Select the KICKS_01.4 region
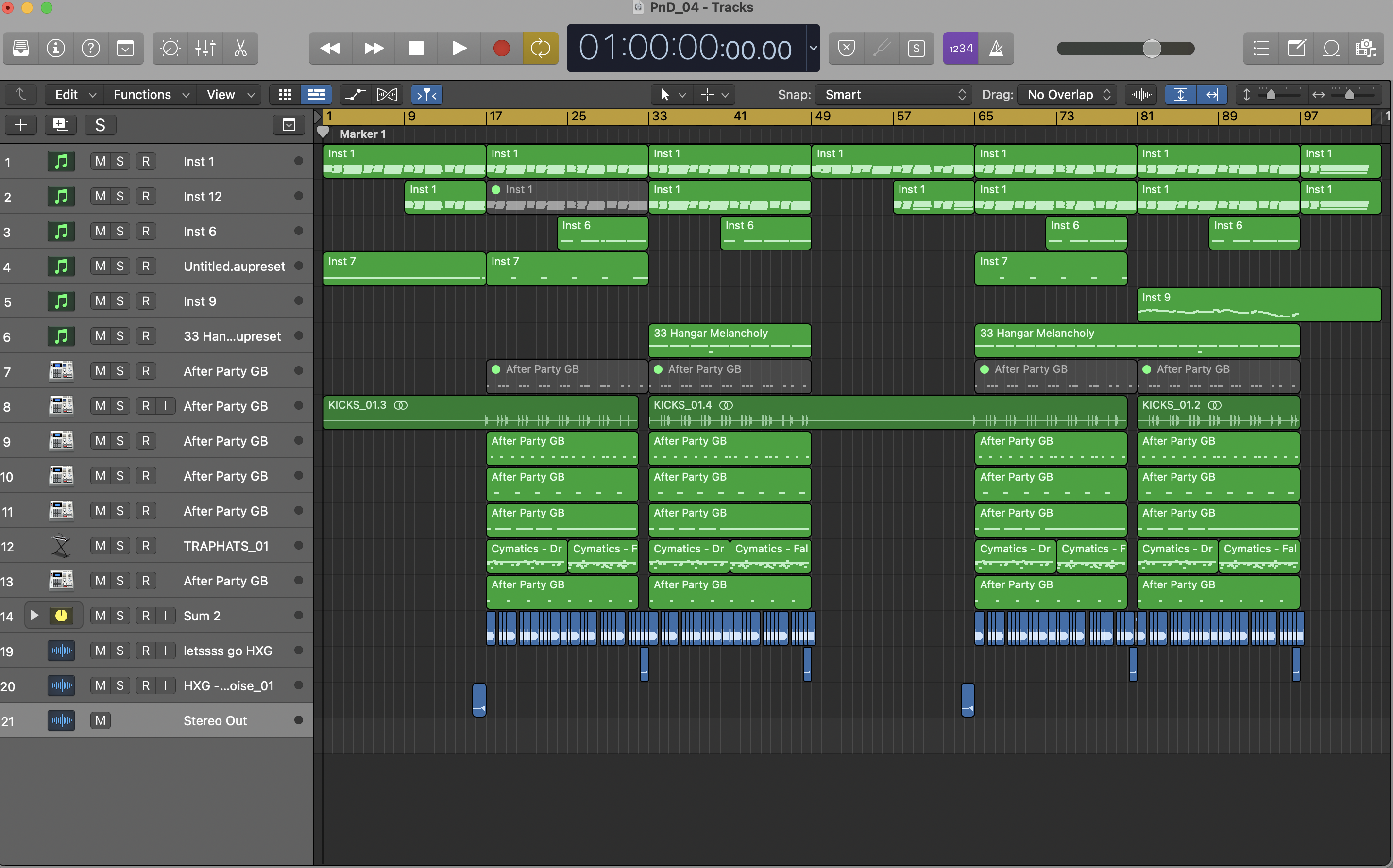The width and height of the screenshot is (1393, 868). point(887,412)
